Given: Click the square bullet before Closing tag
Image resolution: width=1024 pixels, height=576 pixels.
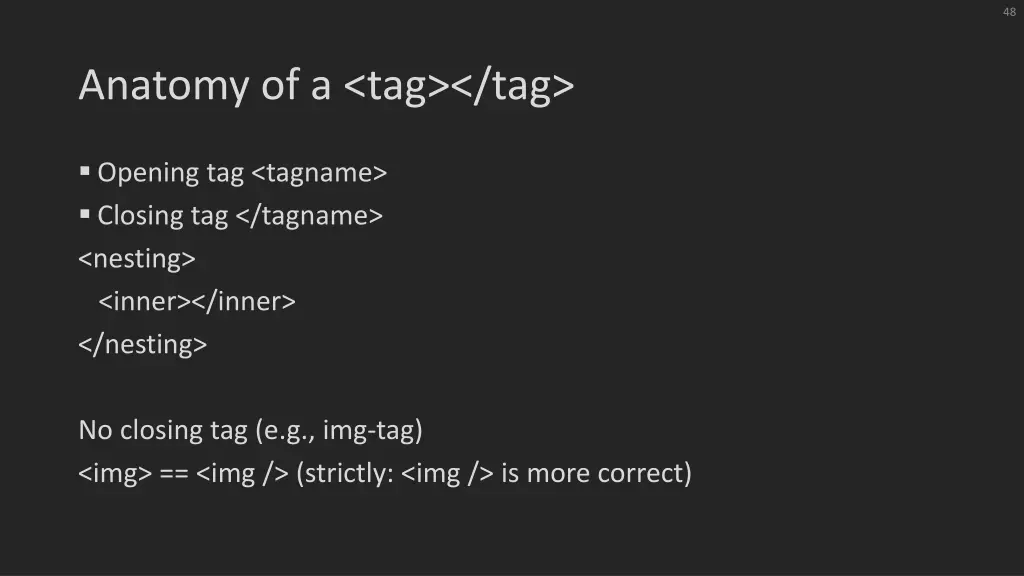Looking at the screenshot, I should 84,214.
